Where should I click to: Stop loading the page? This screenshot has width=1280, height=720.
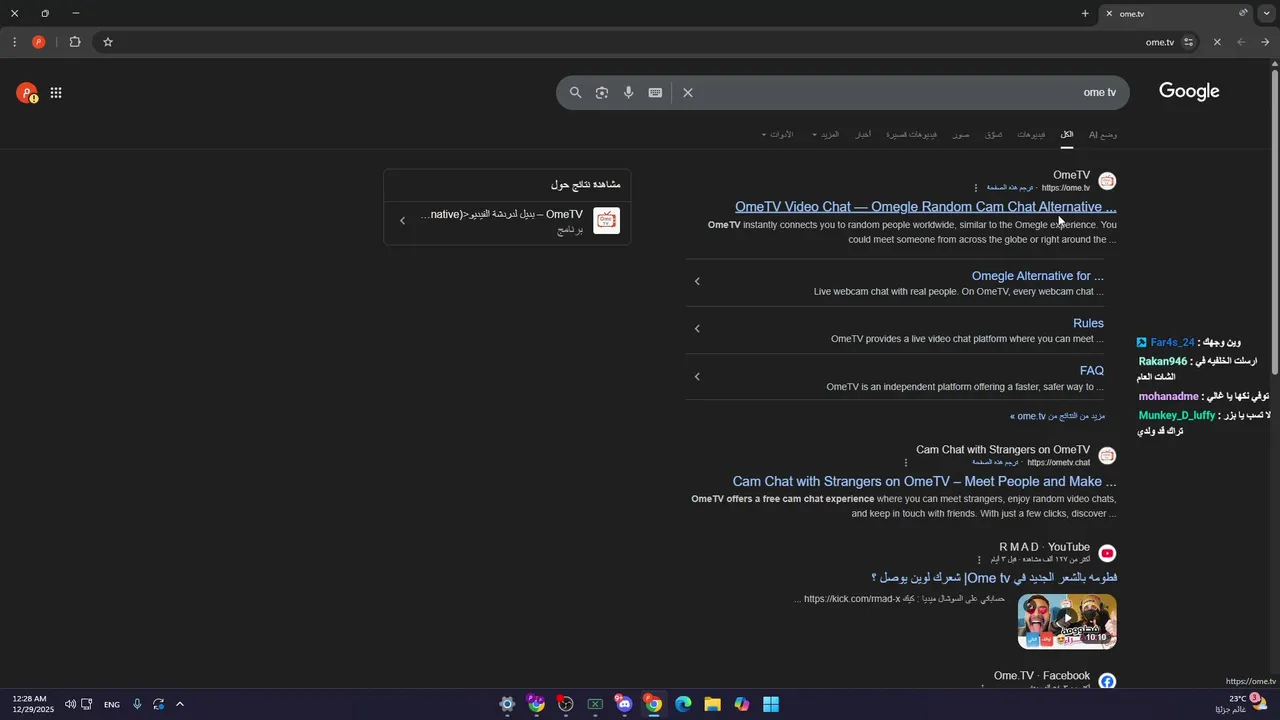click(x=1217, y=42)
